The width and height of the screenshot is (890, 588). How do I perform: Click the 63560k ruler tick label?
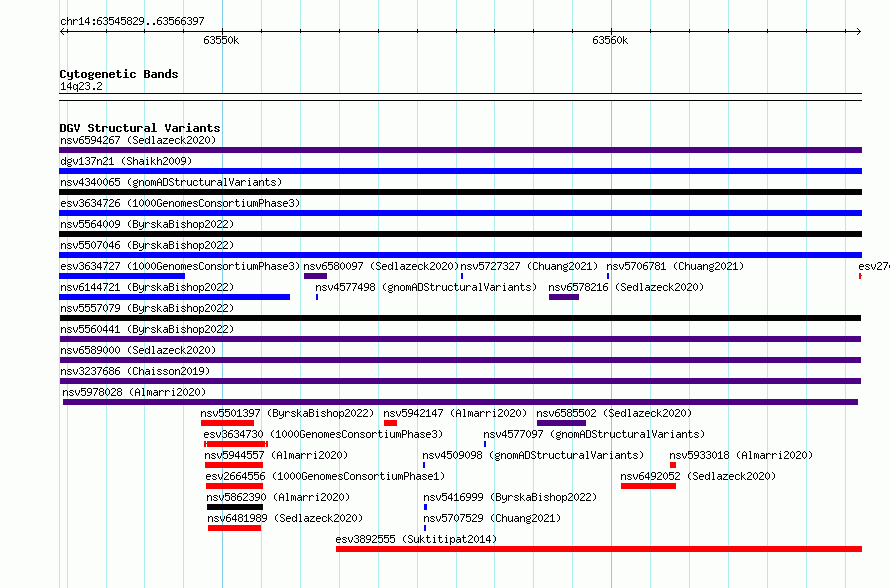point(610,40)
